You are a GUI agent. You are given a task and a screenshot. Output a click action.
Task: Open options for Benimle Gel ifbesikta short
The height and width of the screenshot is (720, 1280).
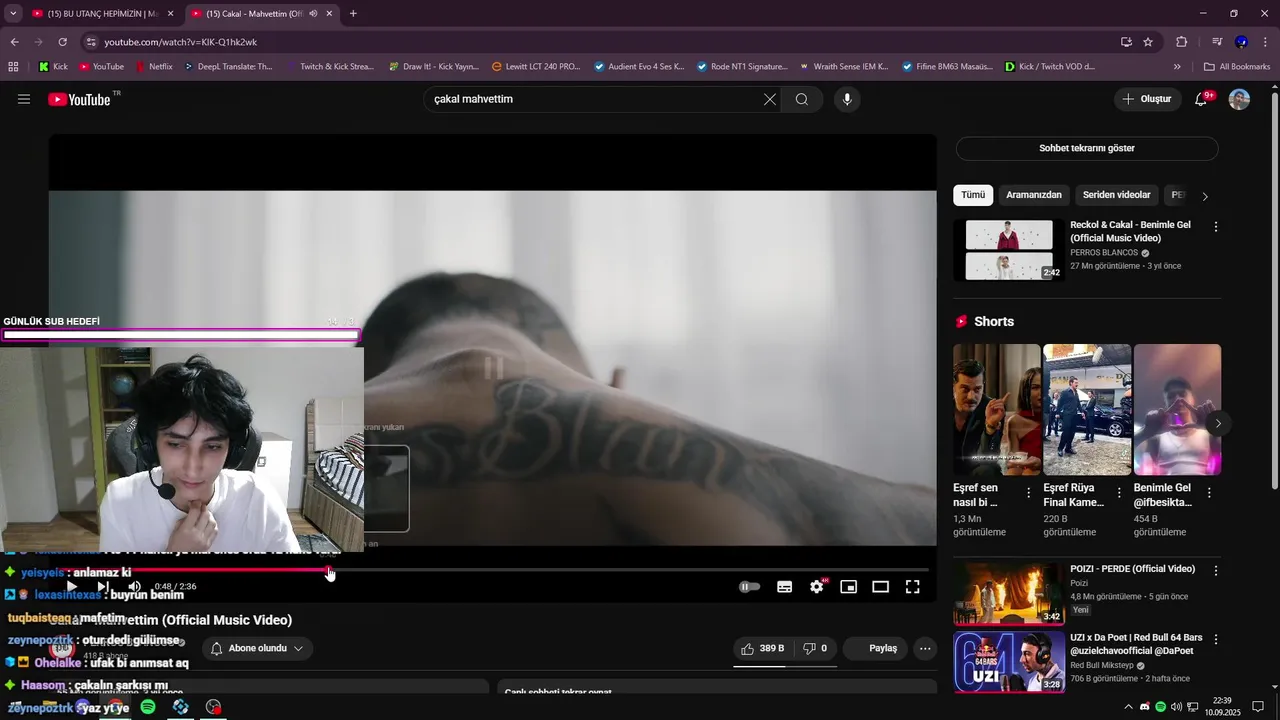pyautogui.click(x=1209, y=493)
